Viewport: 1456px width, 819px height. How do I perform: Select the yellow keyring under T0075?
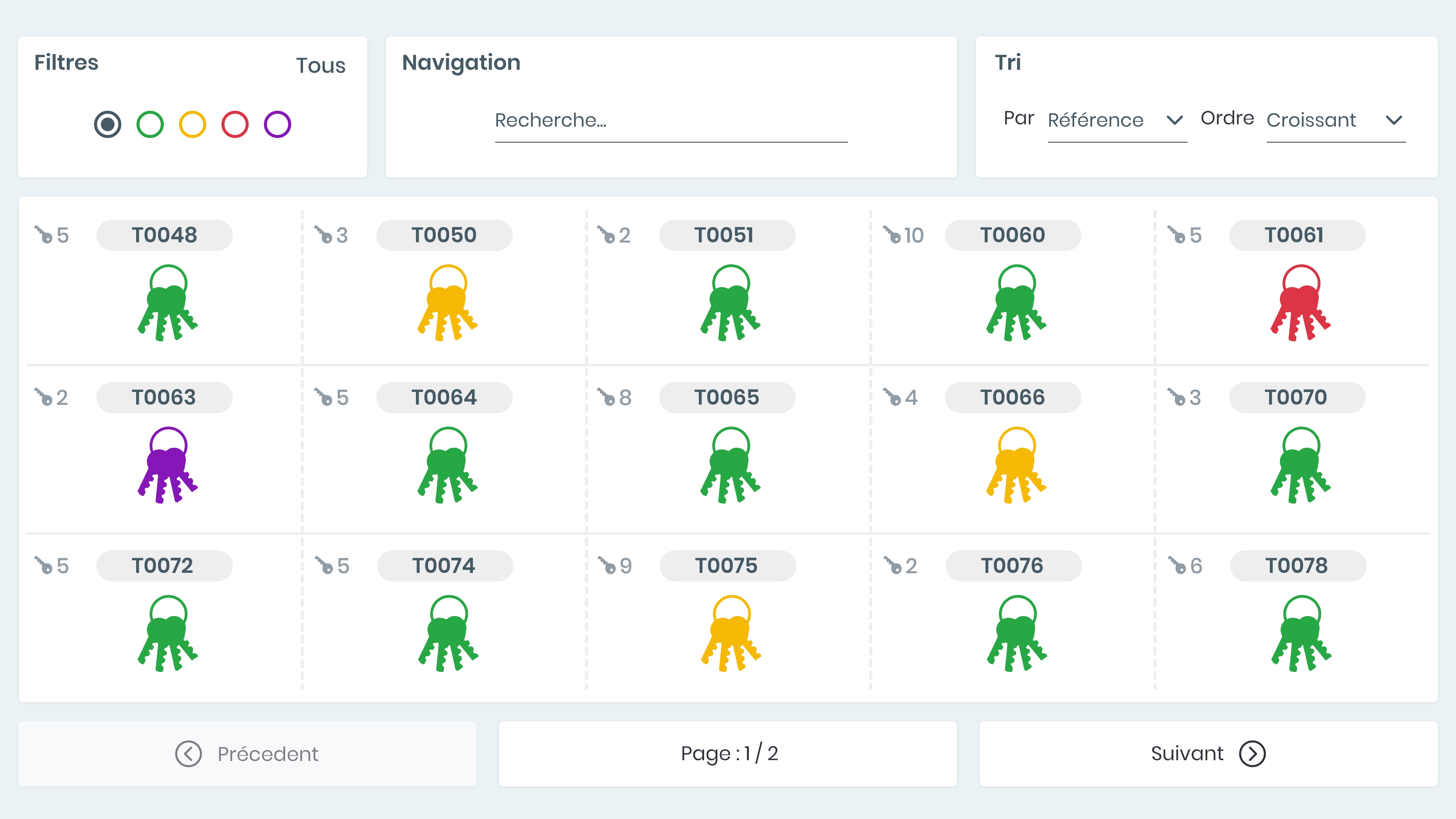731,633
